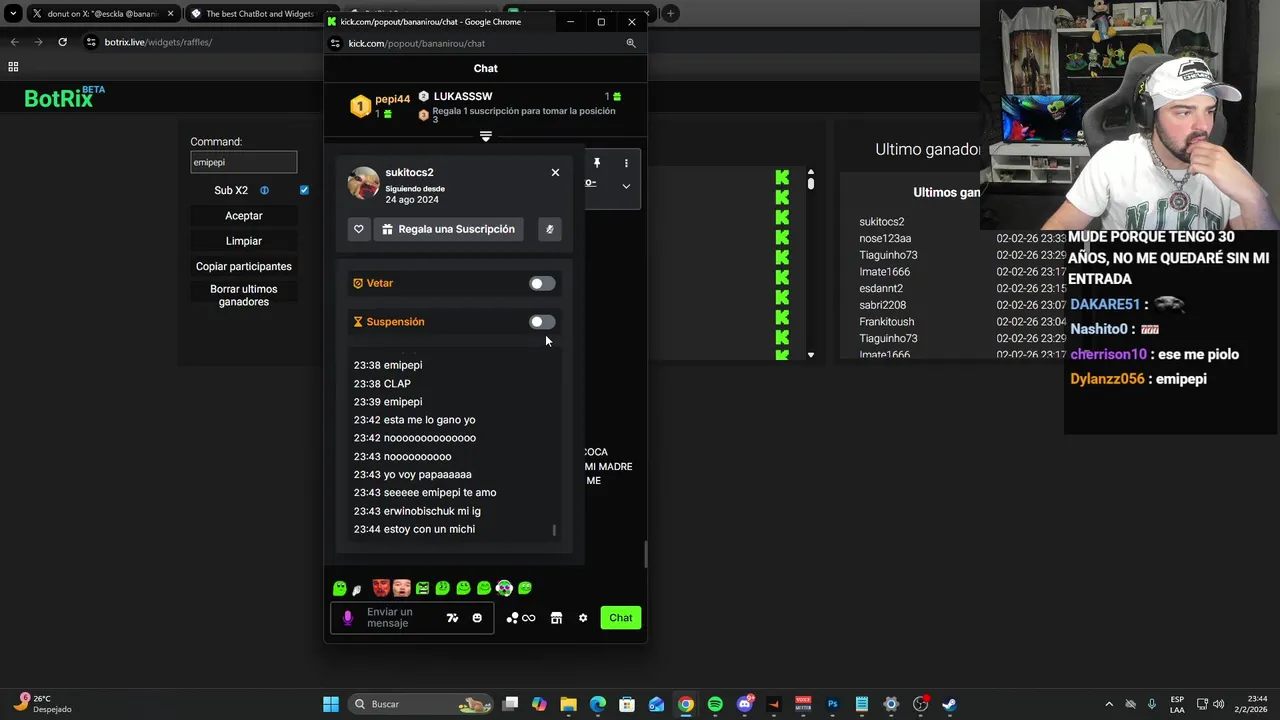Open Discord from the taskbar
The image size is (1280, 720).
745,704
